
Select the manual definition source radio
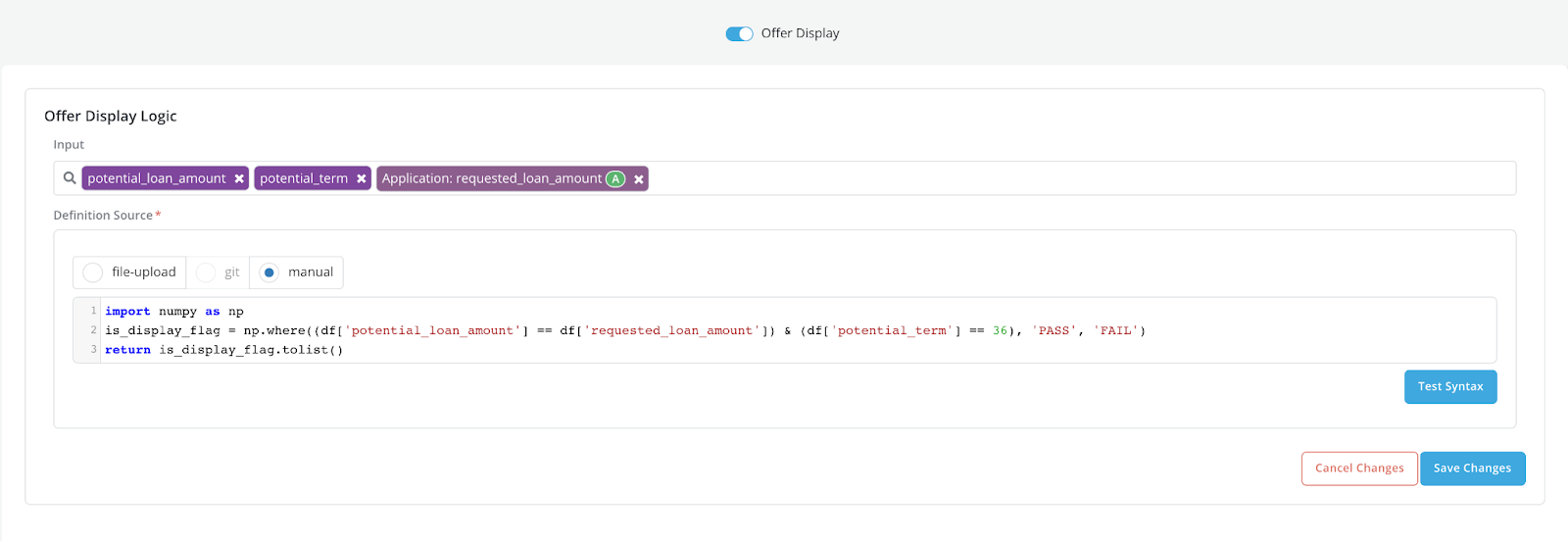pyautogui.click(x=269, y=272)
